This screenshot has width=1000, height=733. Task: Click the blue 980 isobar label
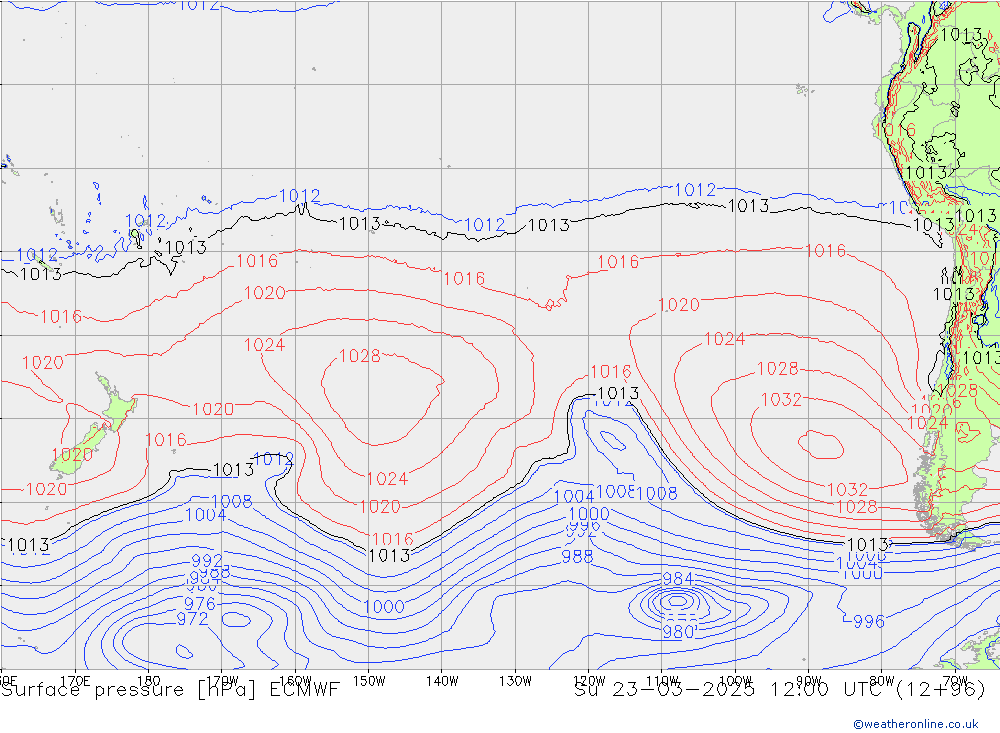[x=678, y=632]
